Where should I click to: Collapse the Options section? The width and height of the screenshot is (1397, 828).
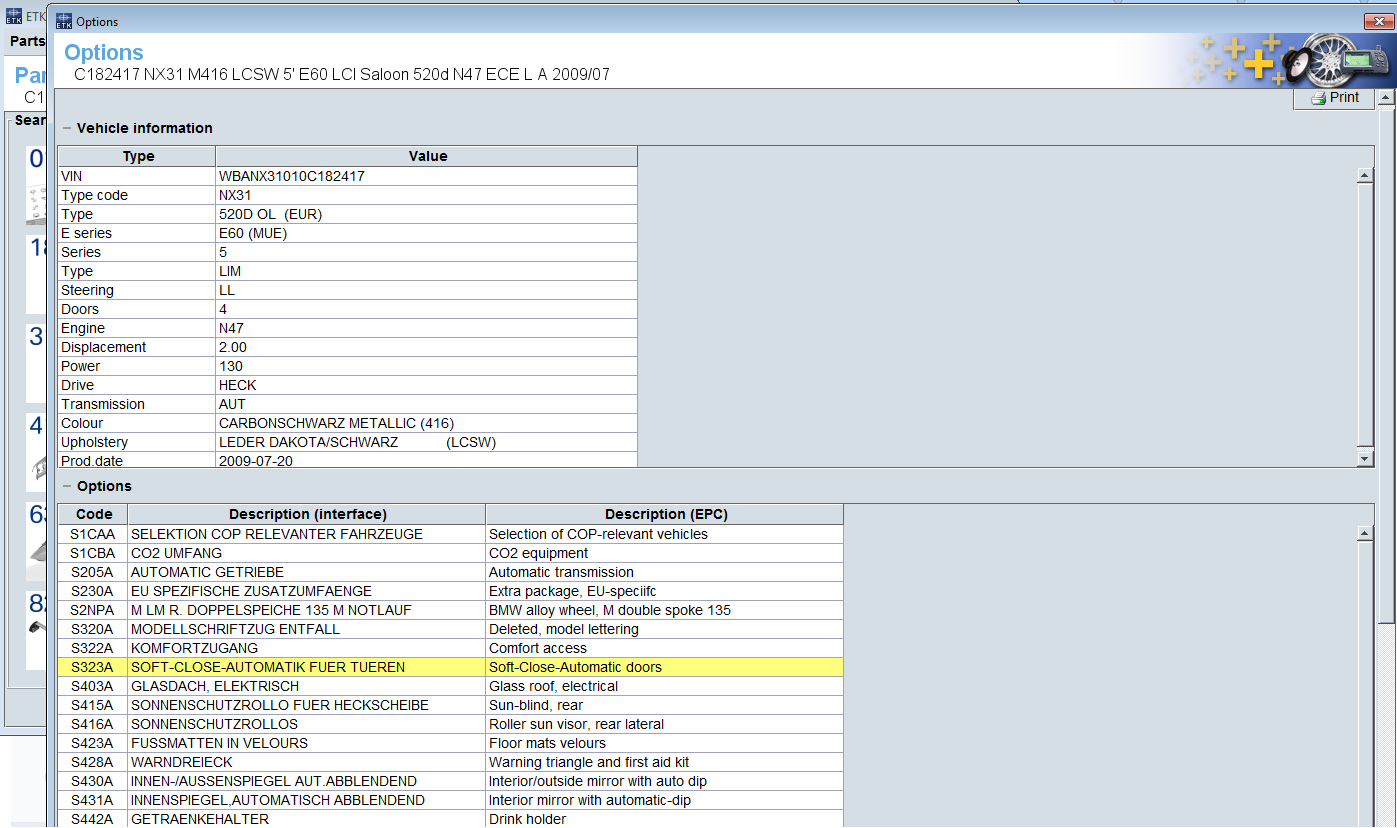67,486
